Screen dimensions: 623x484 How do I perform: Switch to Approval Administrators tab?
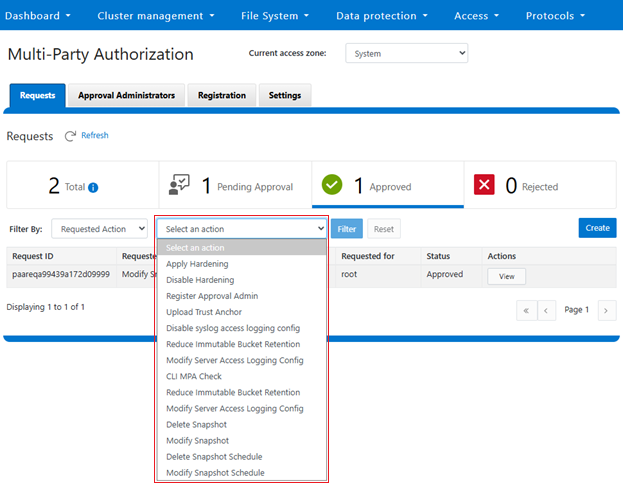126,95
